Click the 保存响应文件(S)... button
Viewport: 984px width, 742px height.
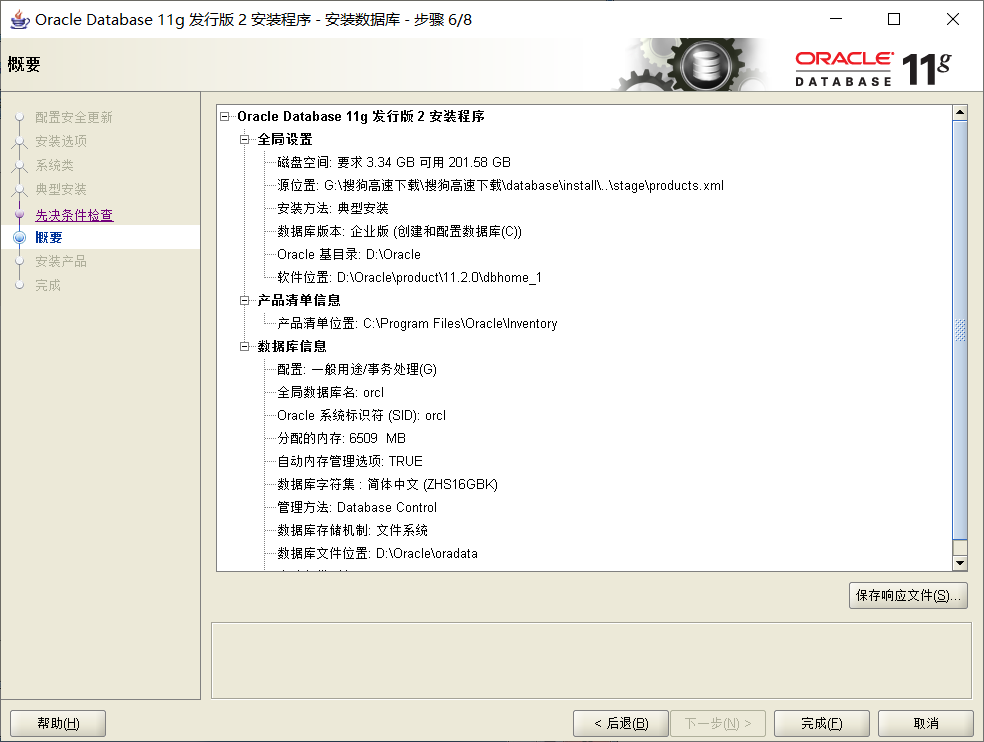point(908,595)
